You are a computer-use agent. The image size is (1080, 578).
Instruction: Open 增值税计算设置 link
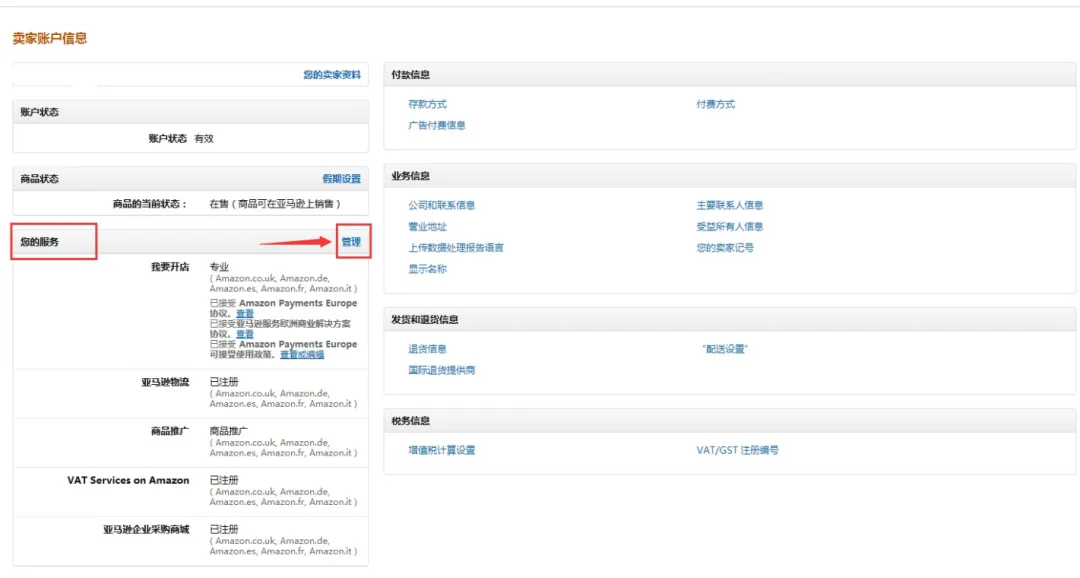pos(442,450)
